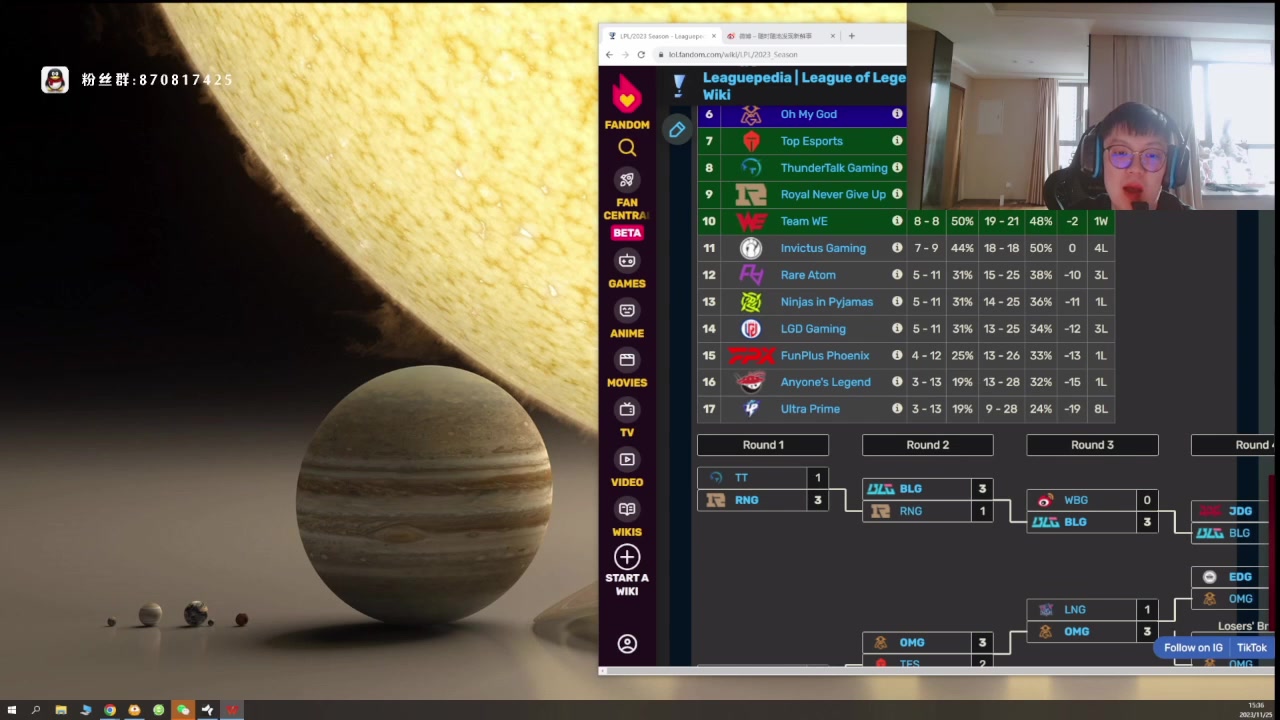Show info for LGD Gaming
1280x720 pixels.
coord(897,328)
